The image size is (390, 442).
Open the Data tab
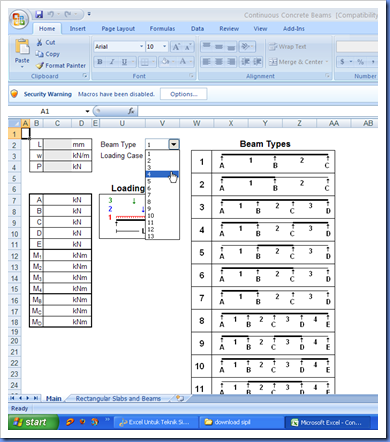[197, 29]
